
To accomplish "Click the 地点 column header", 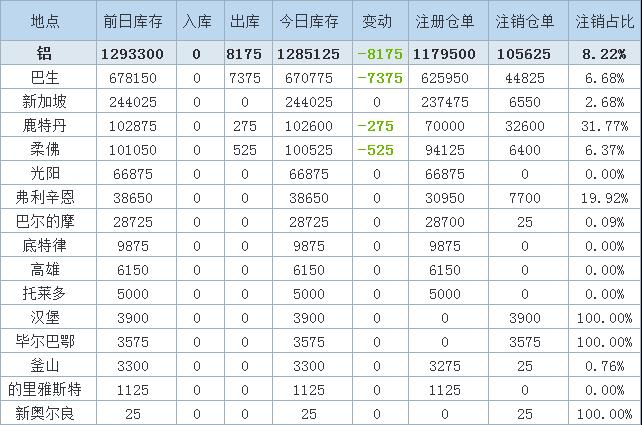I will (45, 21).
